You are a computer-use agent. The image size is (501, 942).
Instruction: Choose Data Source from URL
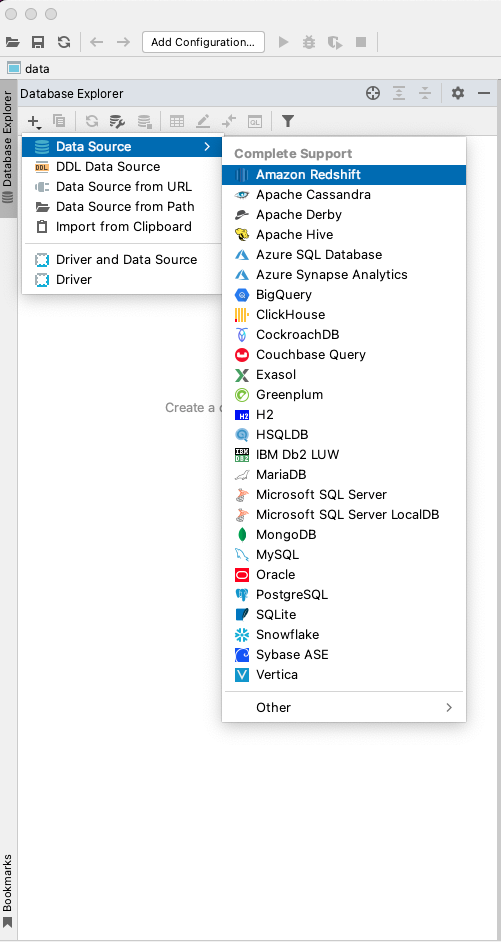click(x=122, y=186)
